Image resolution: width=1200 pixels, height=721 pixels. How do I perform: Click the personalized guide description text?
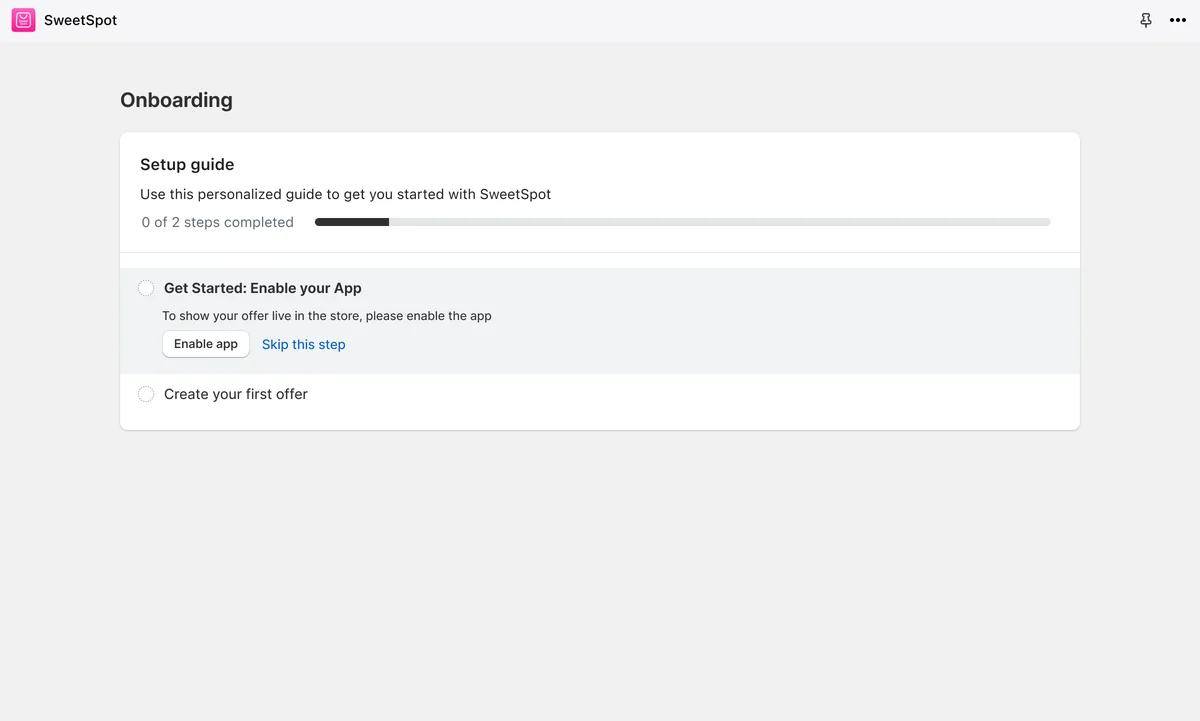346,194
